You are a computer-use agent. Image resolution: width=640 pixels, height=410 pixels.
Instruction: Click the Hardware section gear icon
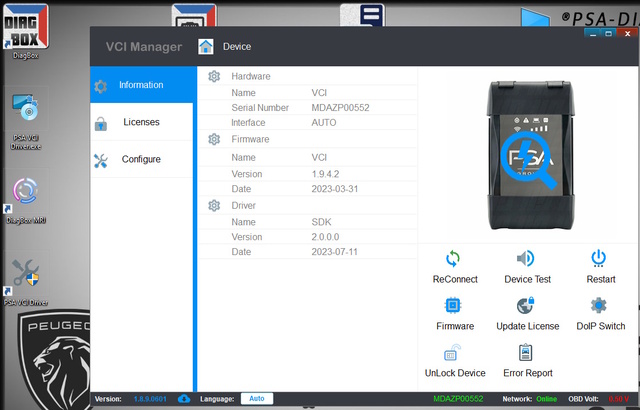214,76
